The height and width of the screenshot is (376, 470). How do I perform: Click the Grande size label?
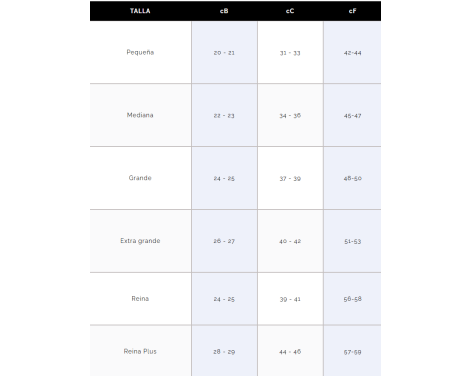[x=140, y=178]
